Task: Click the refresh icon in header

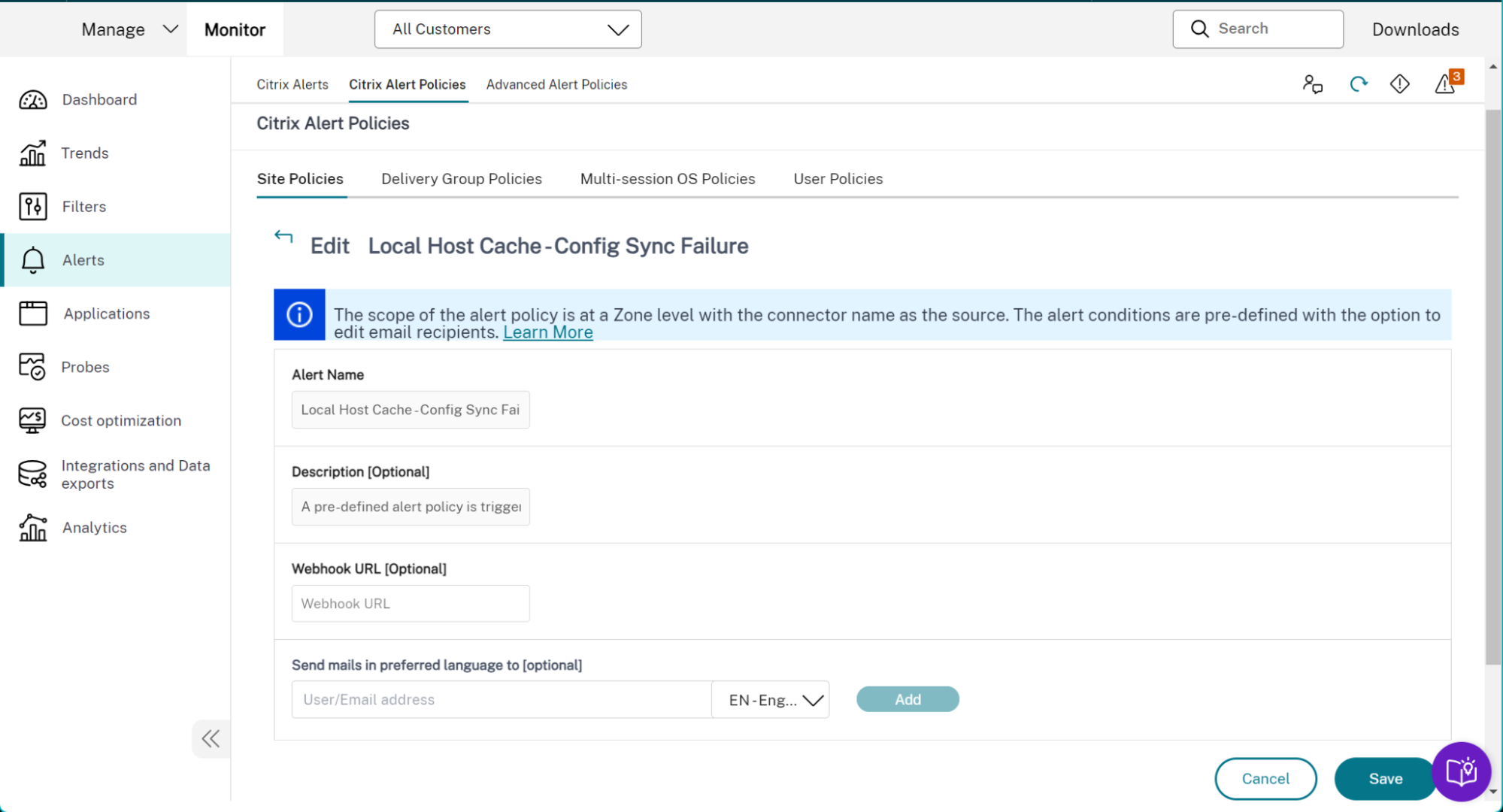Action: [1358, 84]
